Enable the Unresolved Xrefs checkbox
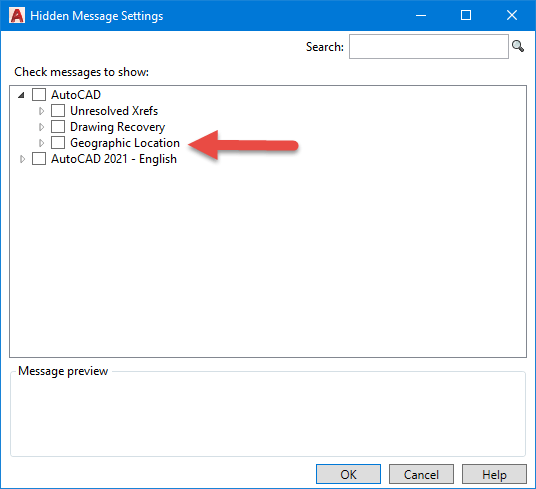 pos(58,111)
